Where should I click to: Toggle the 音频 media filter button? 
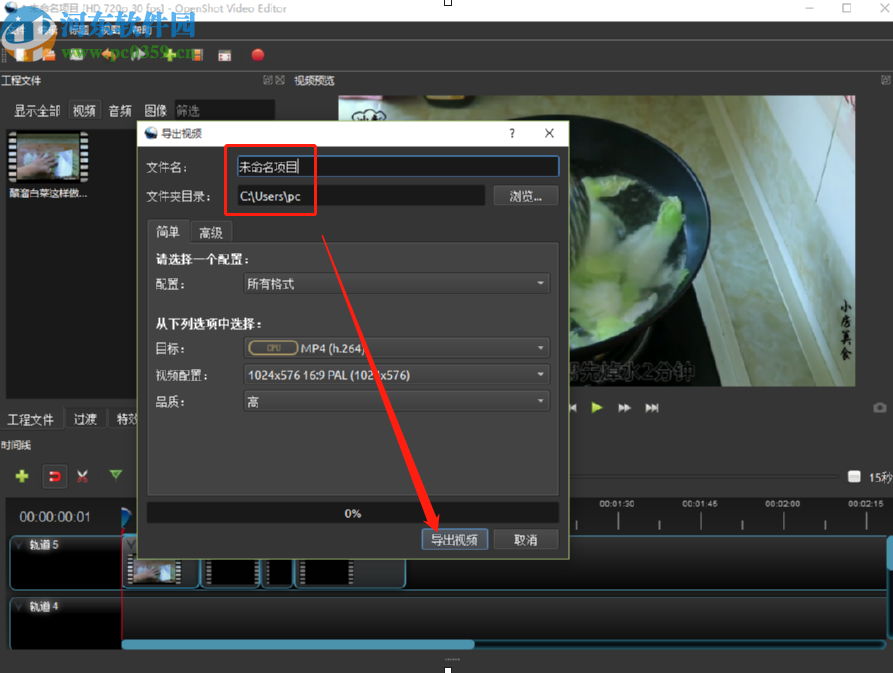119,110
